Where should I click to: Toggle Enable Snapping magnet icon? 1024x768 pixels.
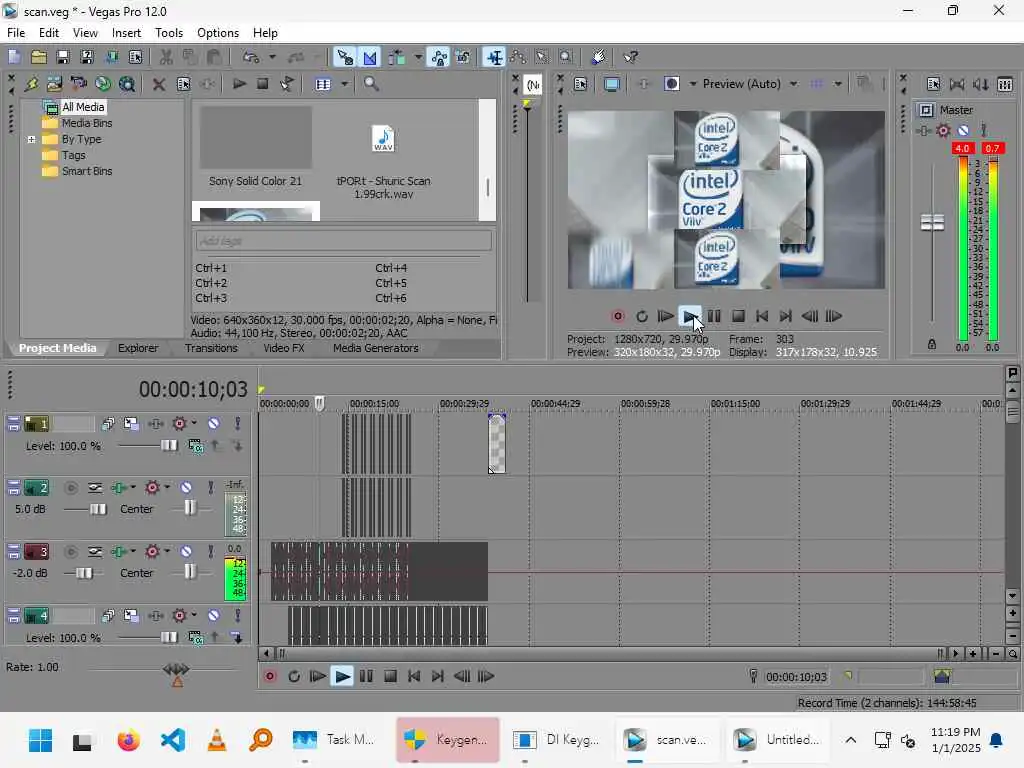[344, 57]
